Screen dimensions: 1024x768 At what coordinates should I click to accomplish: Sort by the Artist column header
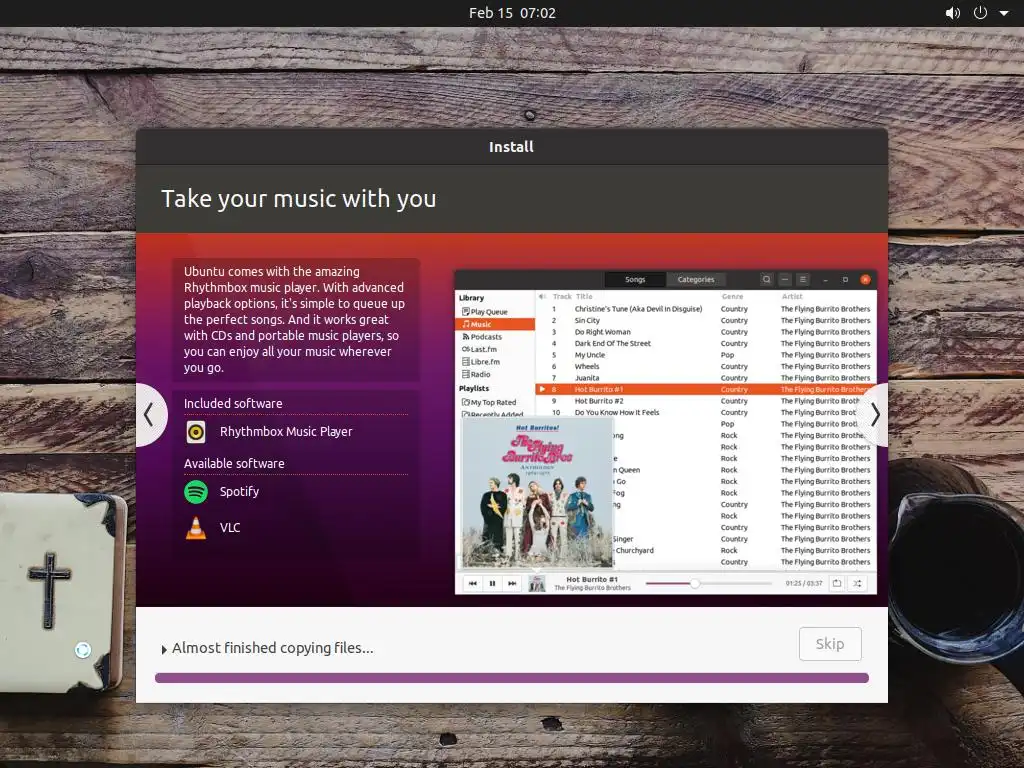coord(792,296)
